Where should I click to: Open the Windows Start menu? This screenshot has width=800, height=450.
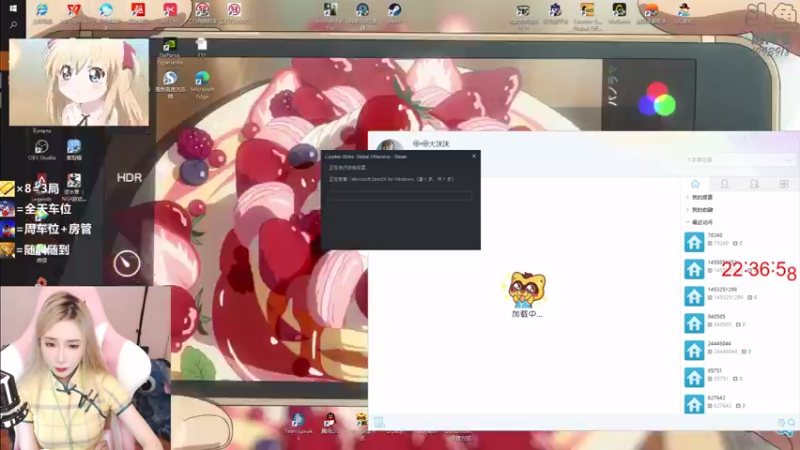point(13,8)
